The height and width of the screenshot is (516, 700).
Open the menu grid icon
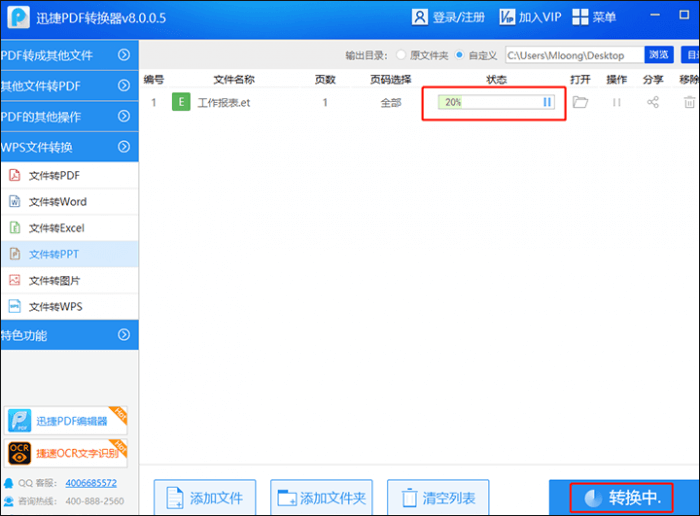[580, 17]
